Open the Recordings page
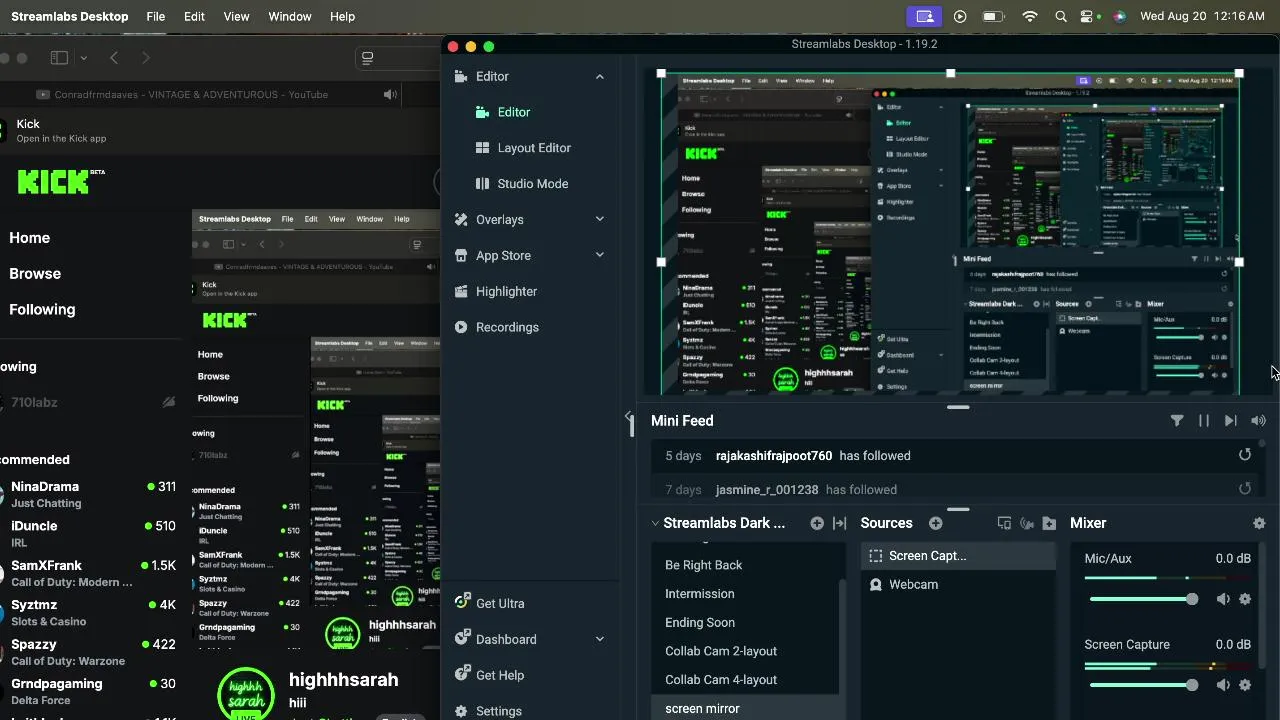Image resolution: width=1280 pixels, height=720 pixels. (x=507, y=327)
